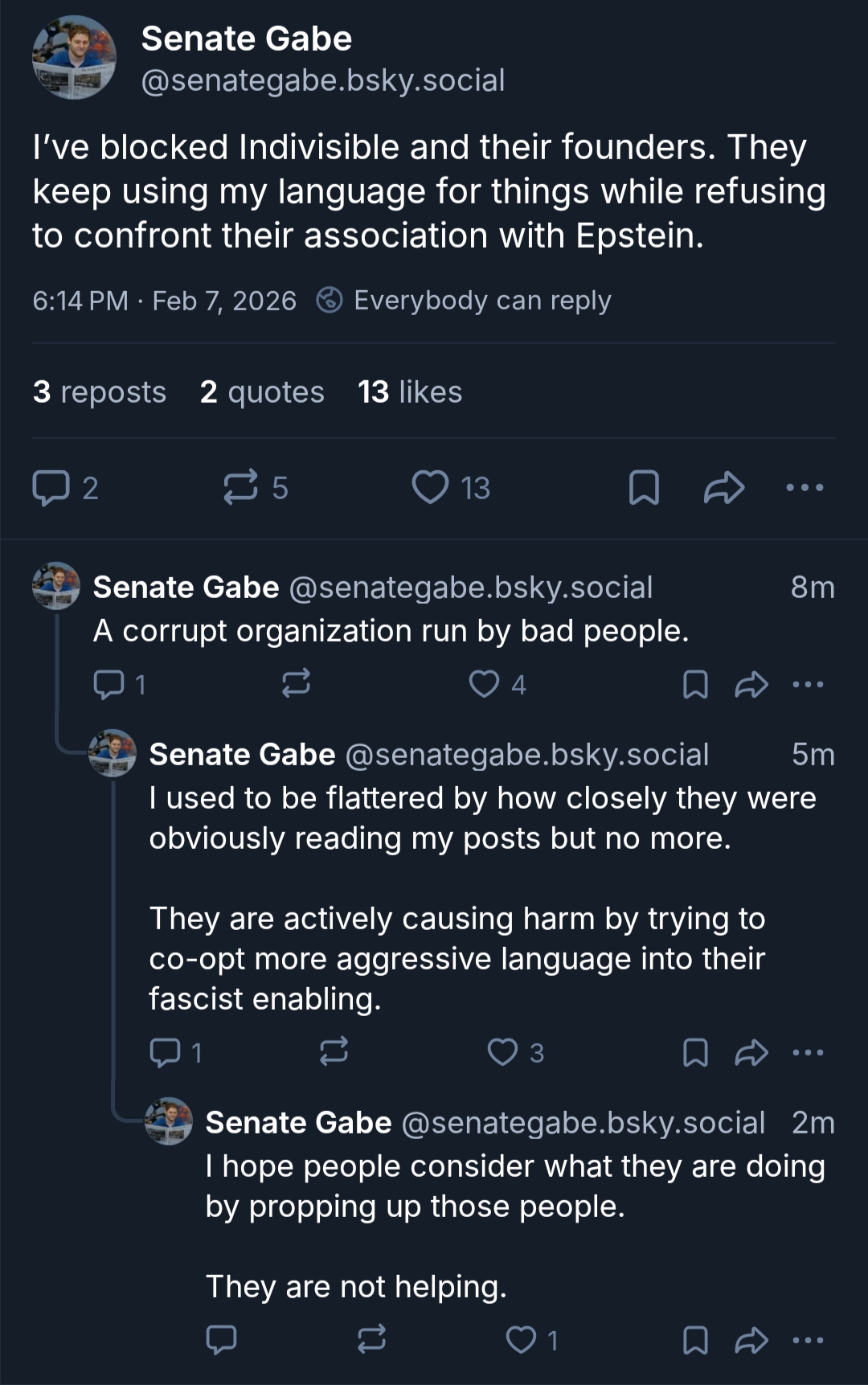Reply to the 'They are not helping' post
Viewport: 868px width, 1385px height.
click(221, 1340)
